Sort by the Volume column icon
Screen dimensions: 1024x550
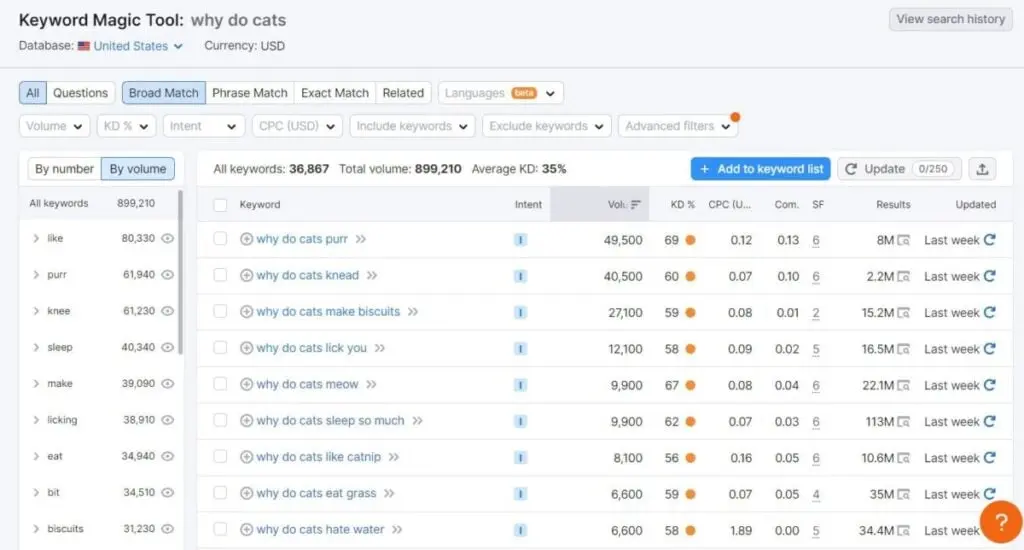click(635, 204)
